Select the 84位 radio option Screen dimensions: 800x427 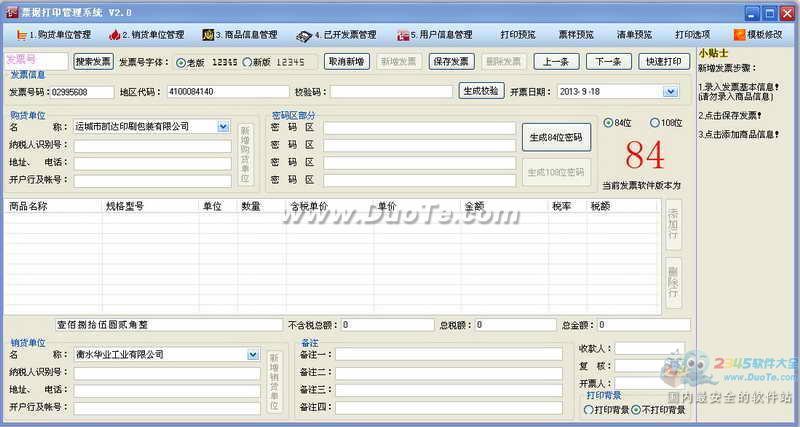608,123
